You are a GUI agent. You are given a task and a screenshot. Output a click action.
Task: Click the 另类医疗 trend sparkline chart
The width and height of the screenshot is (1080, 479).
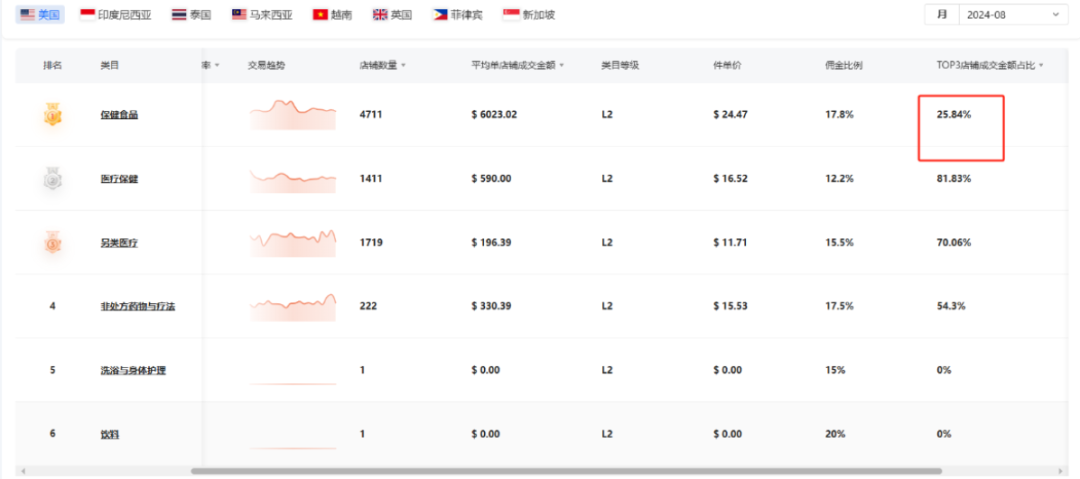click(x=293, y=243)
